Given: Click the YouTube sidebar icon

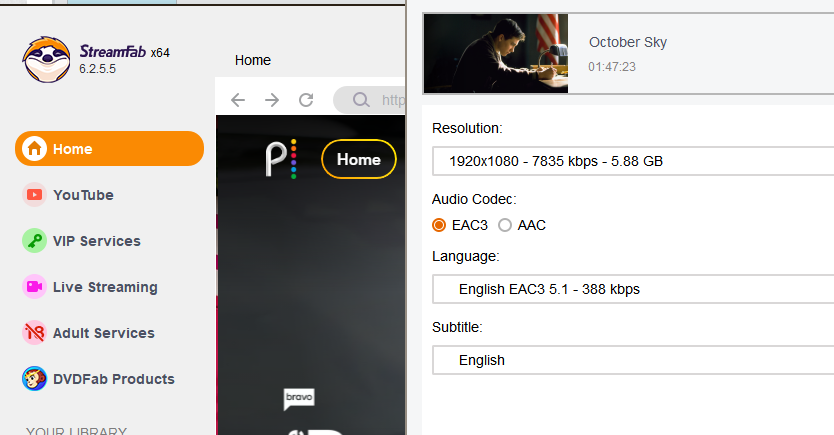Looking at the screenshot, I should pyautogui.click(x=35, y=195).
